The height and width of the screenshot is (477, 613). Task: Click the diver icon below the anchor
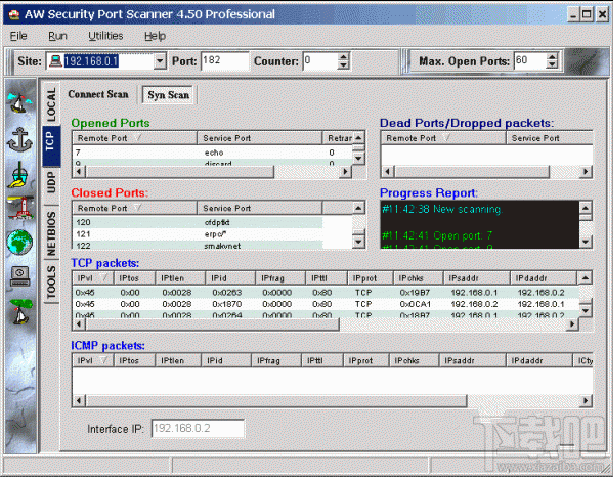(18, 174)
